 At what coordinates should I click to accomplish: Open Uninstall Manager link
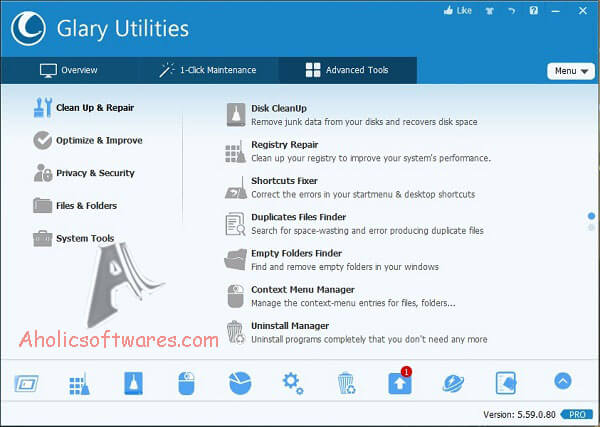tap(290, 326)
